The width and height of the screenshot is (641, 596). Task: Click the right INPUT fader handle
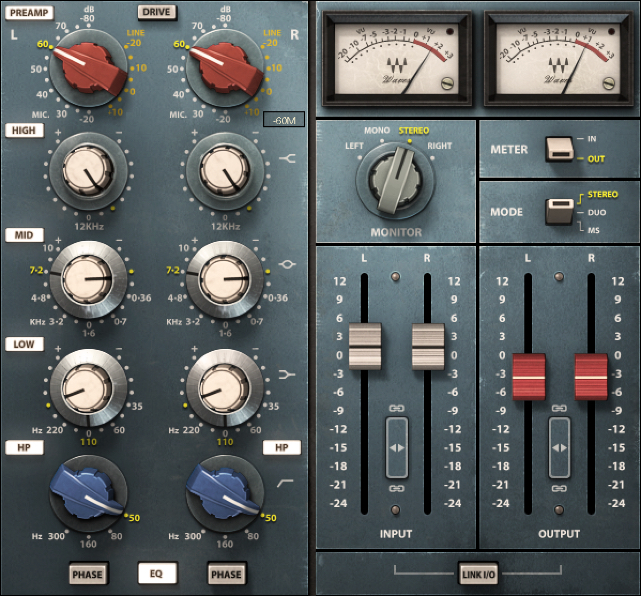pos(428,346)
